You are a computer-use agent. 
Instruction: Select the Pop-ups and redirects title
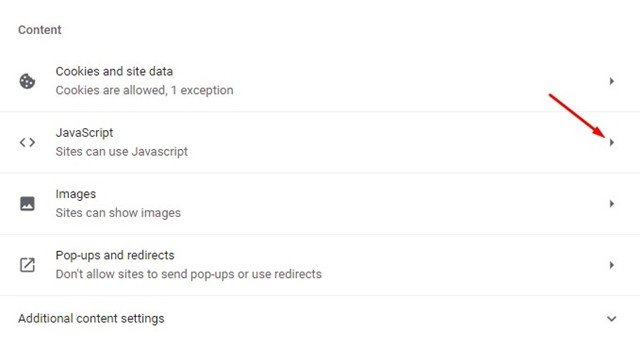[x=115, y=255]
